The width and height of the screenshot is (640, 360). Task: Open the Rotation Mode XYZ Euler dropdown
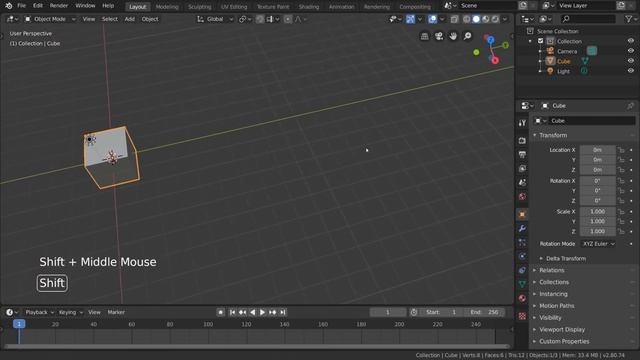click(598, 244)
